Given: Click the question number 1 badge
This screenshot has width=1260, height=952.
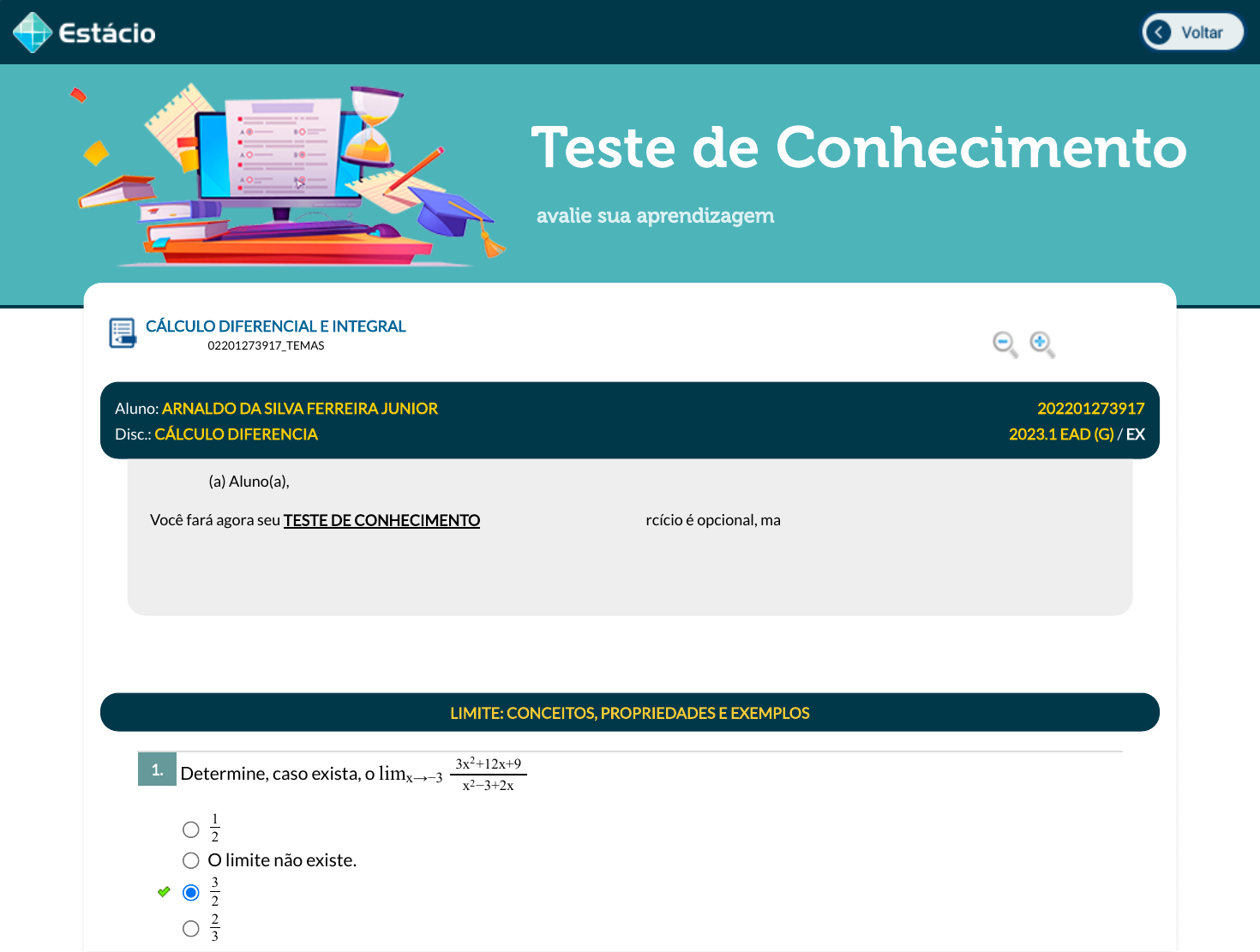Looking at the screenshot, I should 157,769.
